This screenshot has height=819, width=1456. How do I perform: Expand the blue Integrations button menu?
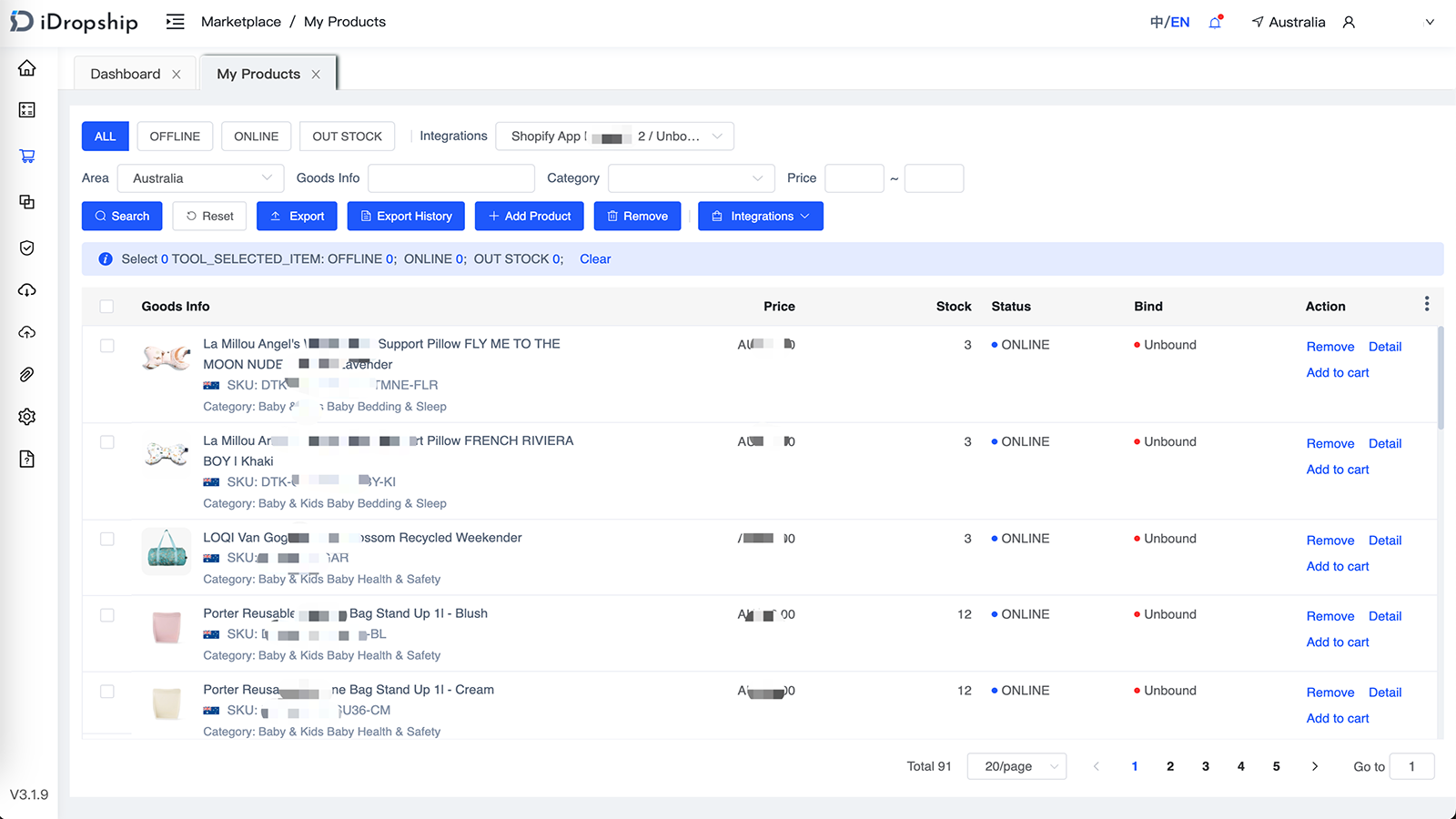(761, 217)
